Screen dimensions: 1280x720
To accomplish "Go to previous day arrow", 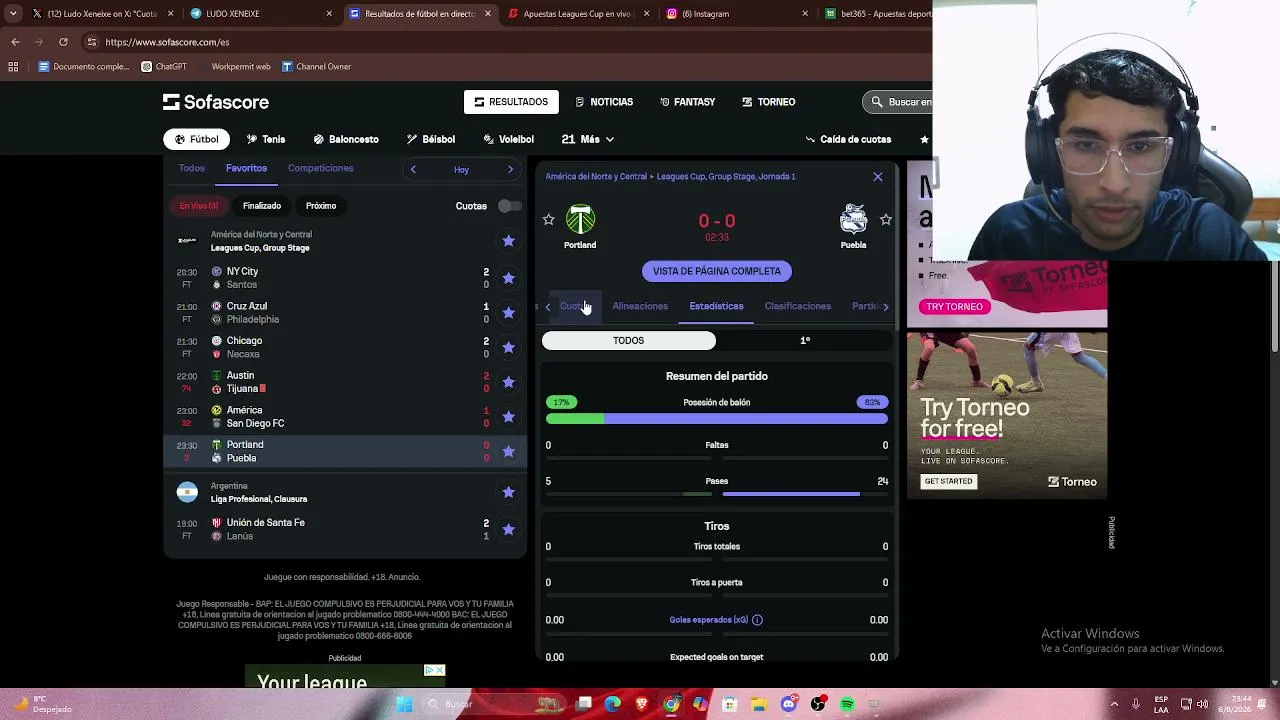I will [413, 169].
